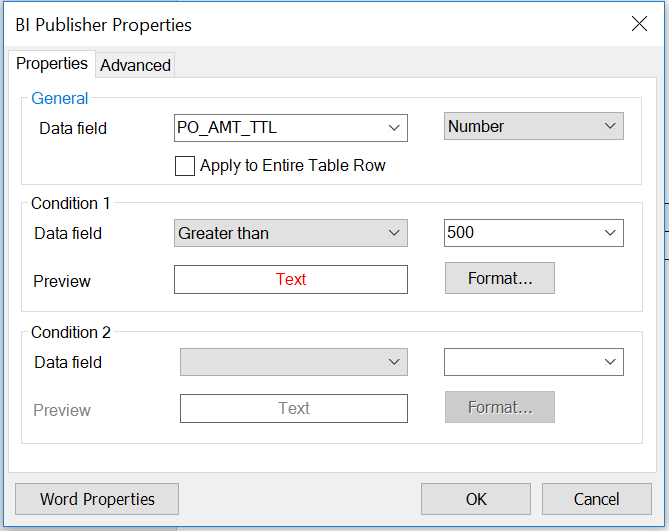The image size is (669, 531).
Task: Open the empty value dropdown in Condition 2
Action: (534, 362)
